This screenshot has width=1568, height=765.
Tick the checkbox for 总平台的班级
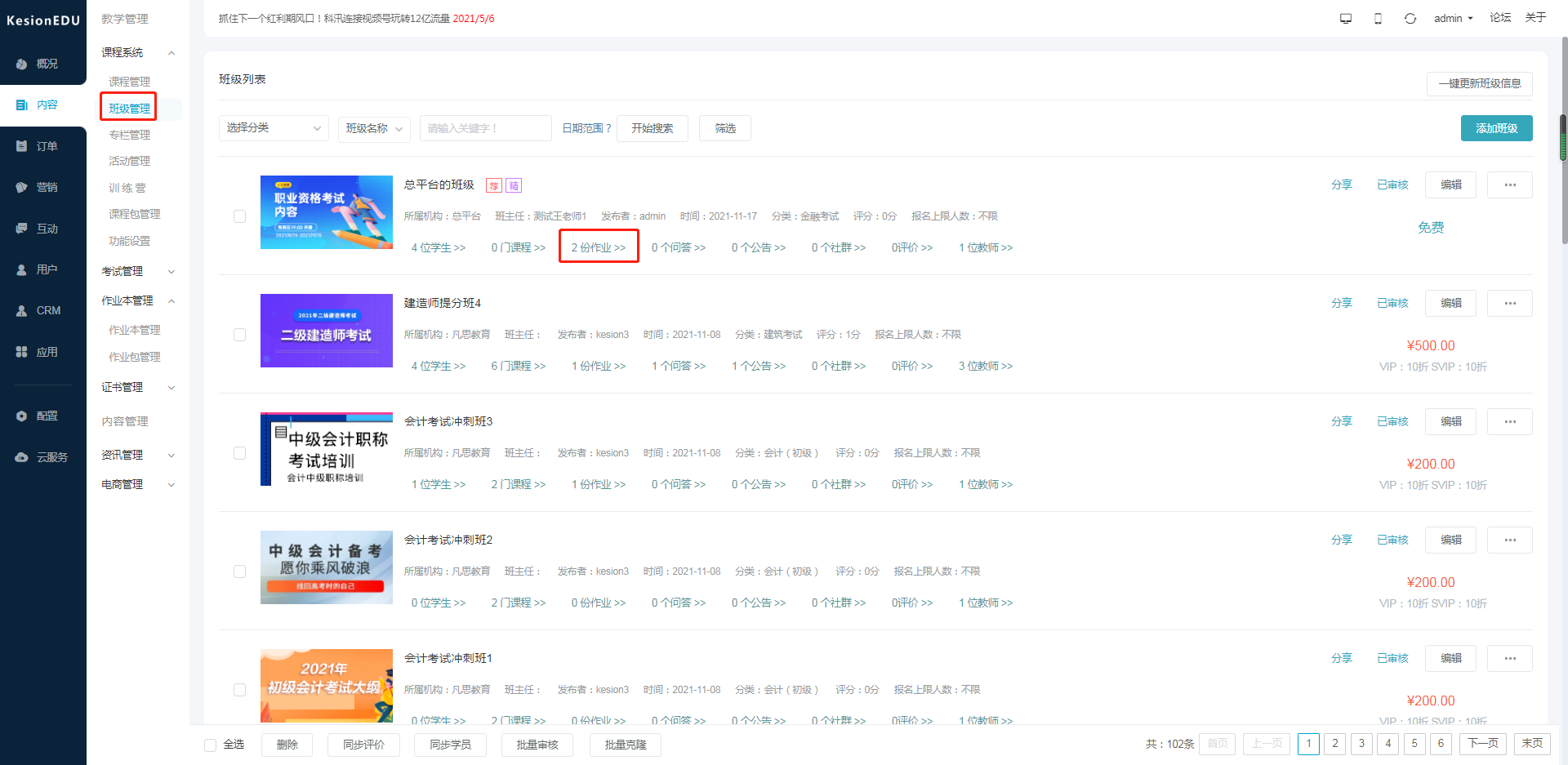[x=239, y=216]
